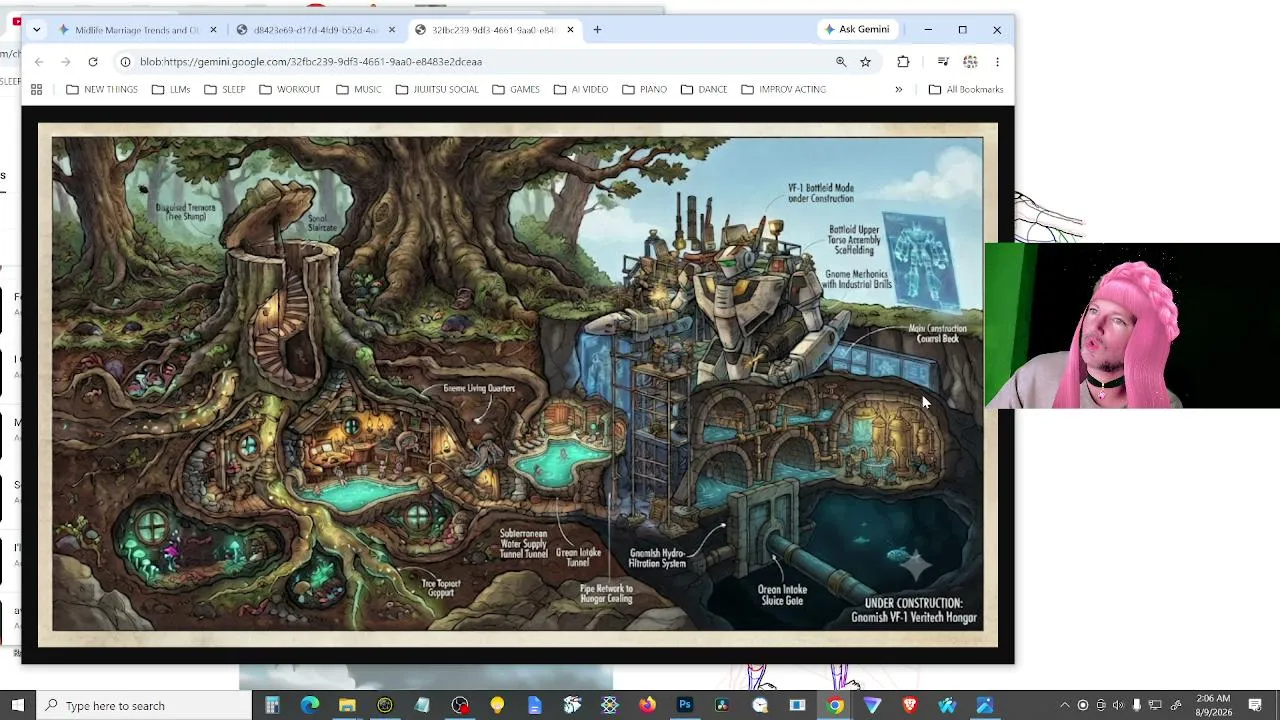Open Photoshop from the taskbar
The image size is (1280, 720).
coord(685,706)
